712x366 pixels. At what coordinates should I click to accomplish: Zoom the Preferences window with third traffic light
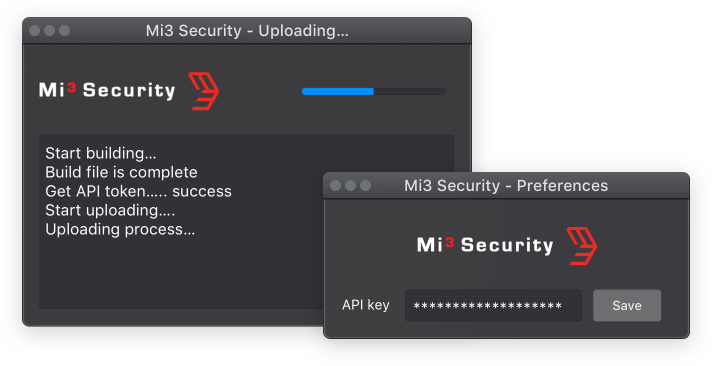tap(366, 185)
